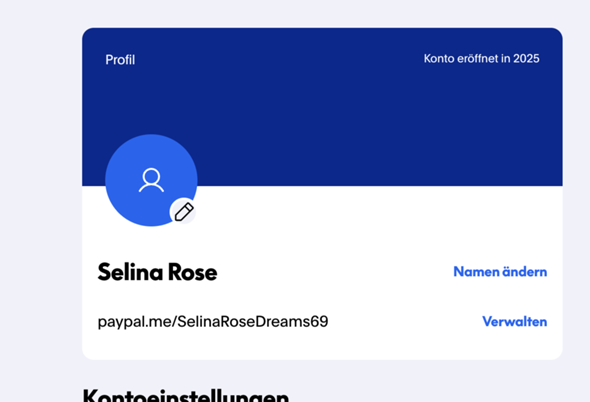Click the word Selina in the name
Screen dimensions: 590x402
coord(130,272)
